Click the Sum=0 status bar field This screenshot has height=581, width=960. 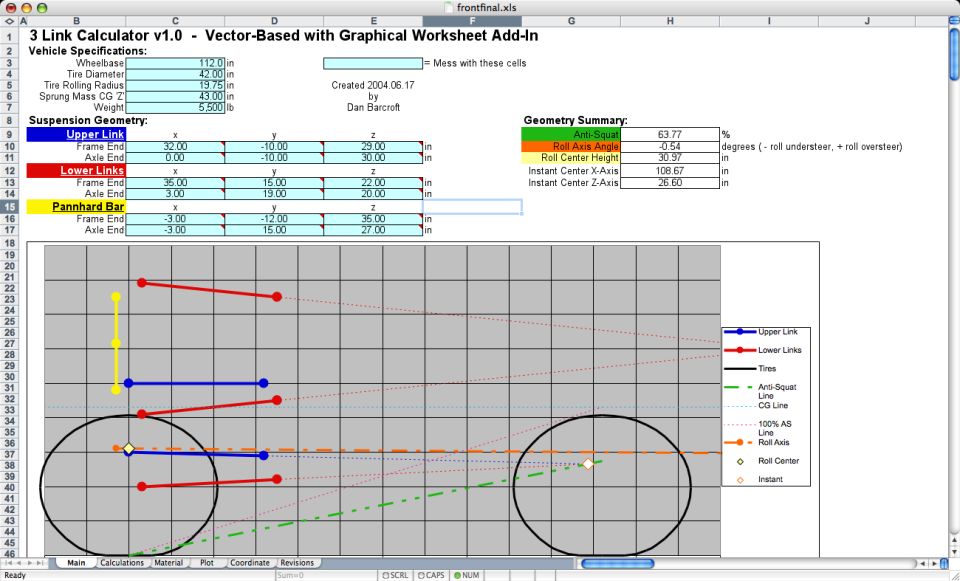pos(328,575)
